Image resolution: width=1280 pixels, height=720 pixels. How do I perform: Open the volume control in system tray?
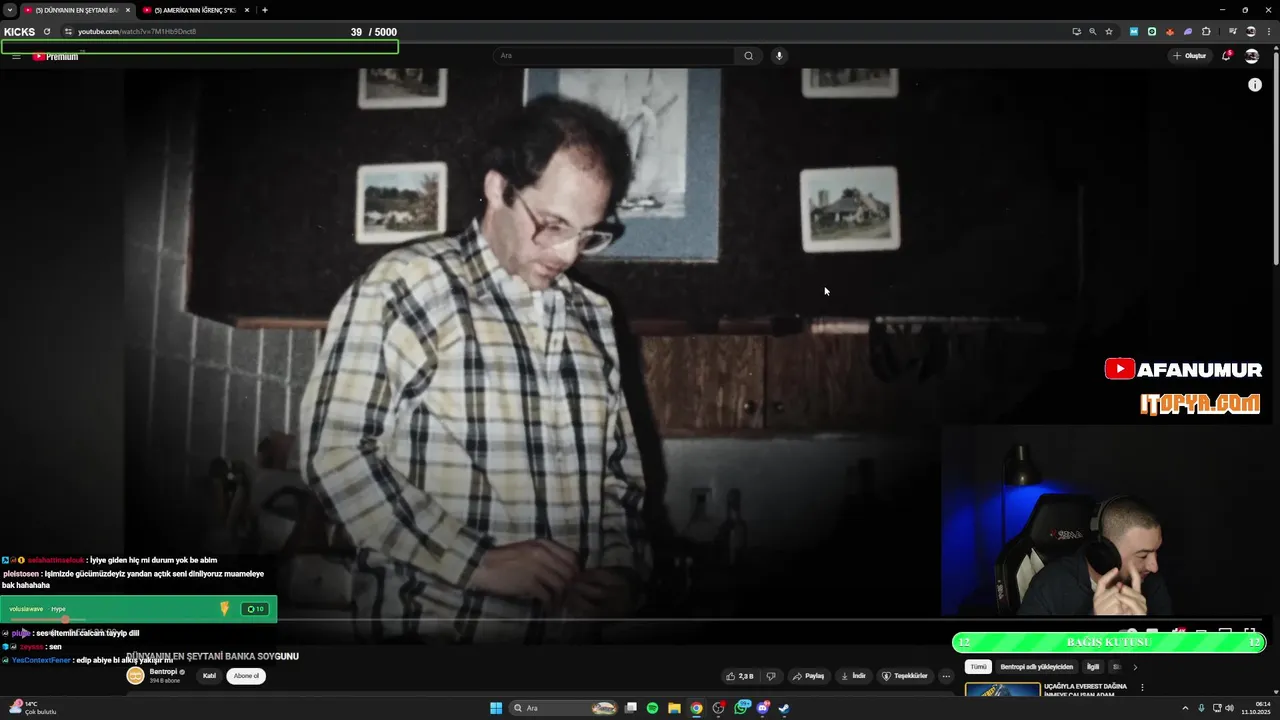(x=1229, y=708)
